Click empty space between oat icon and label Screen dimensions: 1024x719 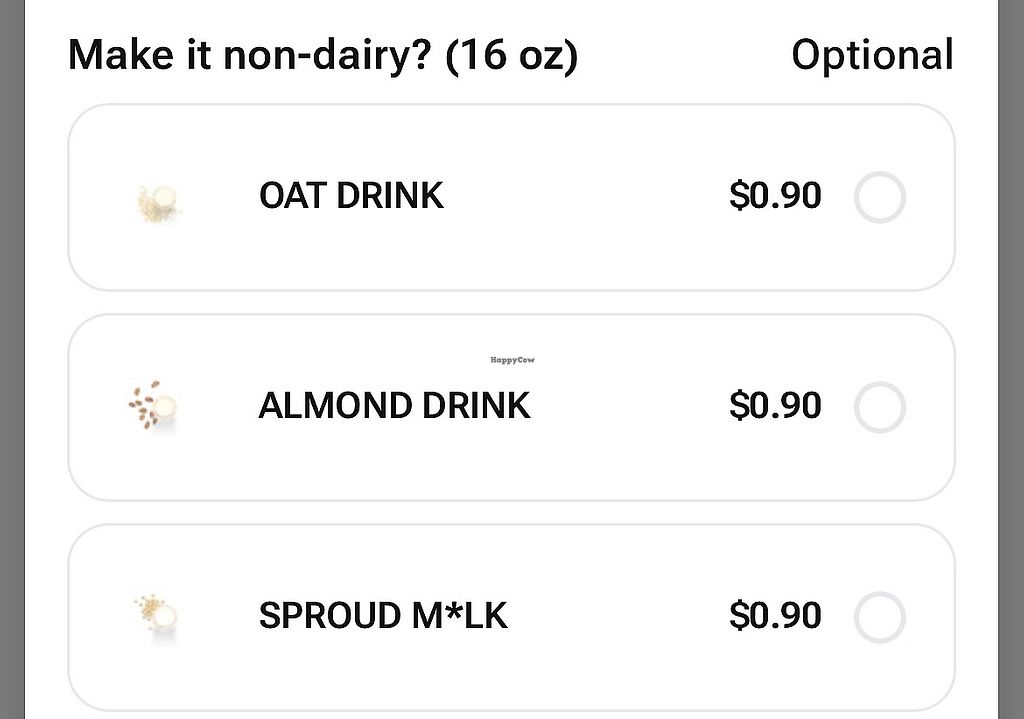click(x=220, y=197)
